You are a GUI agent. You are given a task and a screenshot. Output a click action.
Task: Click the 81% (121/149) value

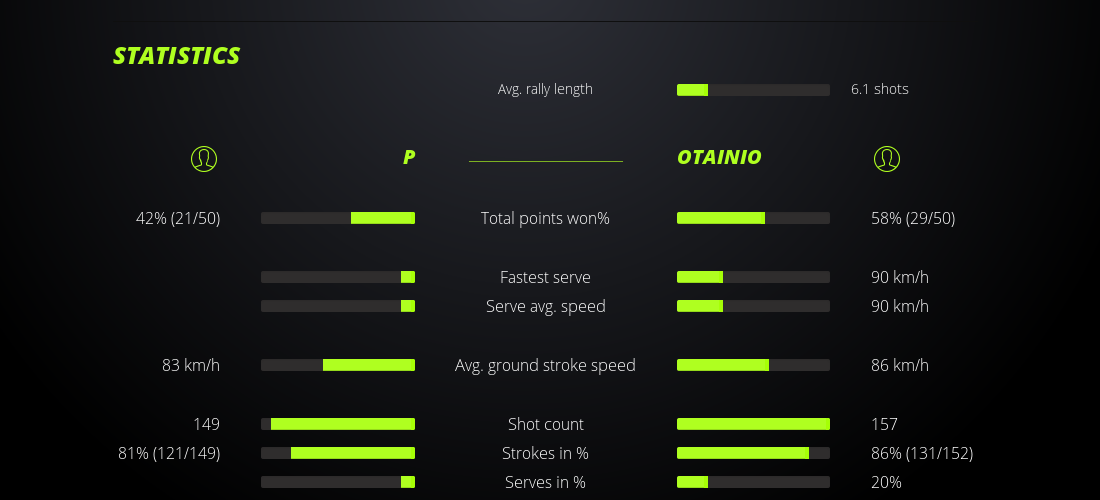coord(169,453)
